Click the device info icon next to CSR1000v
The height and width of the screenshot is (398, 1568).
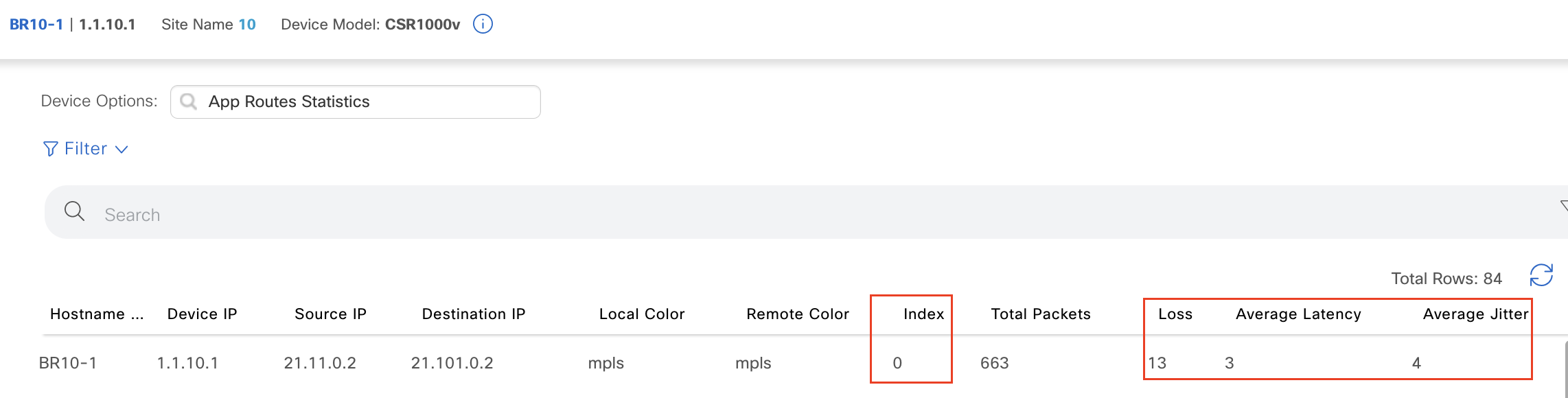pos(483,24)
